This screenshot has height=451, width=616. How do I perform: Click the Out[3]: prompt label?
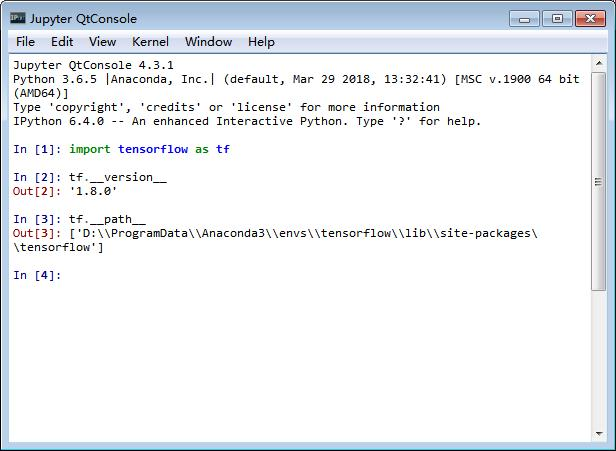pos(37,233)
